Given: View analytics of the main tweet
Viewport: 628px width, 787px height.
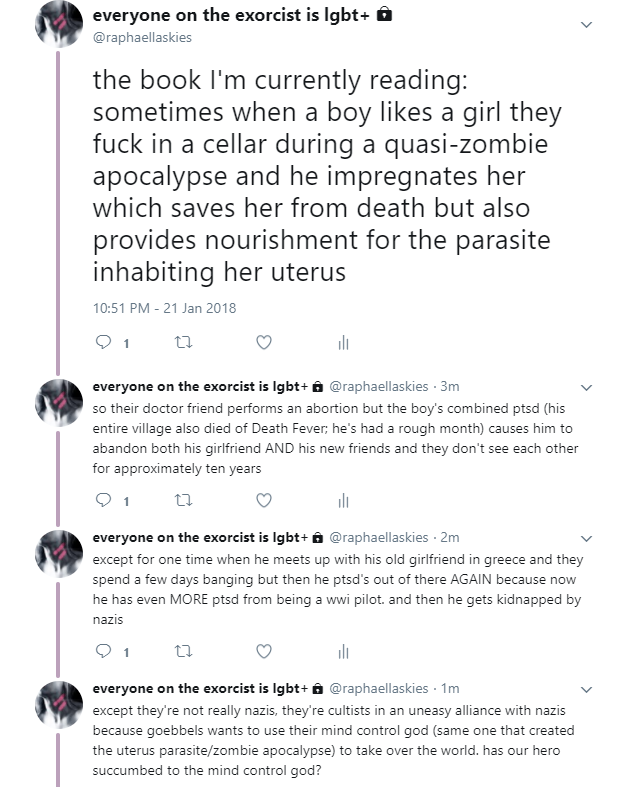Looking at the screenshot, I should pyautogui.click(x=343, y=343).
